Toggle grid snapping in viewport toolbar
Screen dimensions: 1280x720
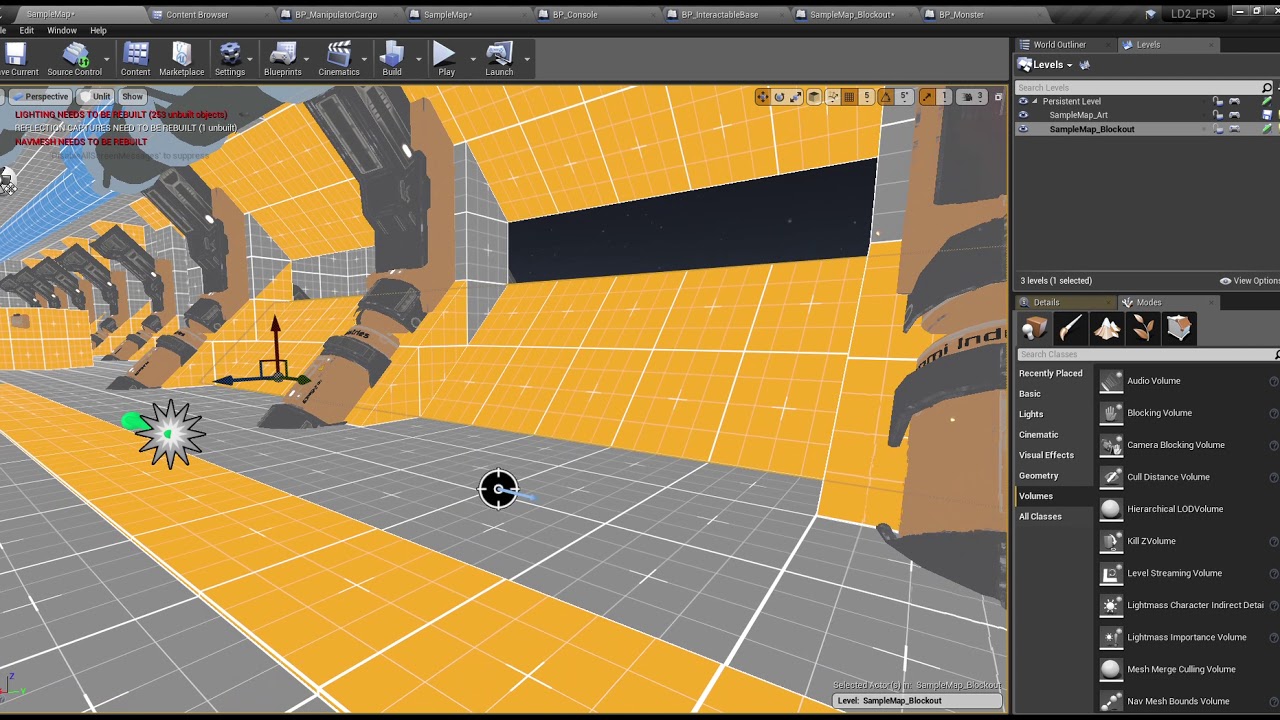pos(849,97)
